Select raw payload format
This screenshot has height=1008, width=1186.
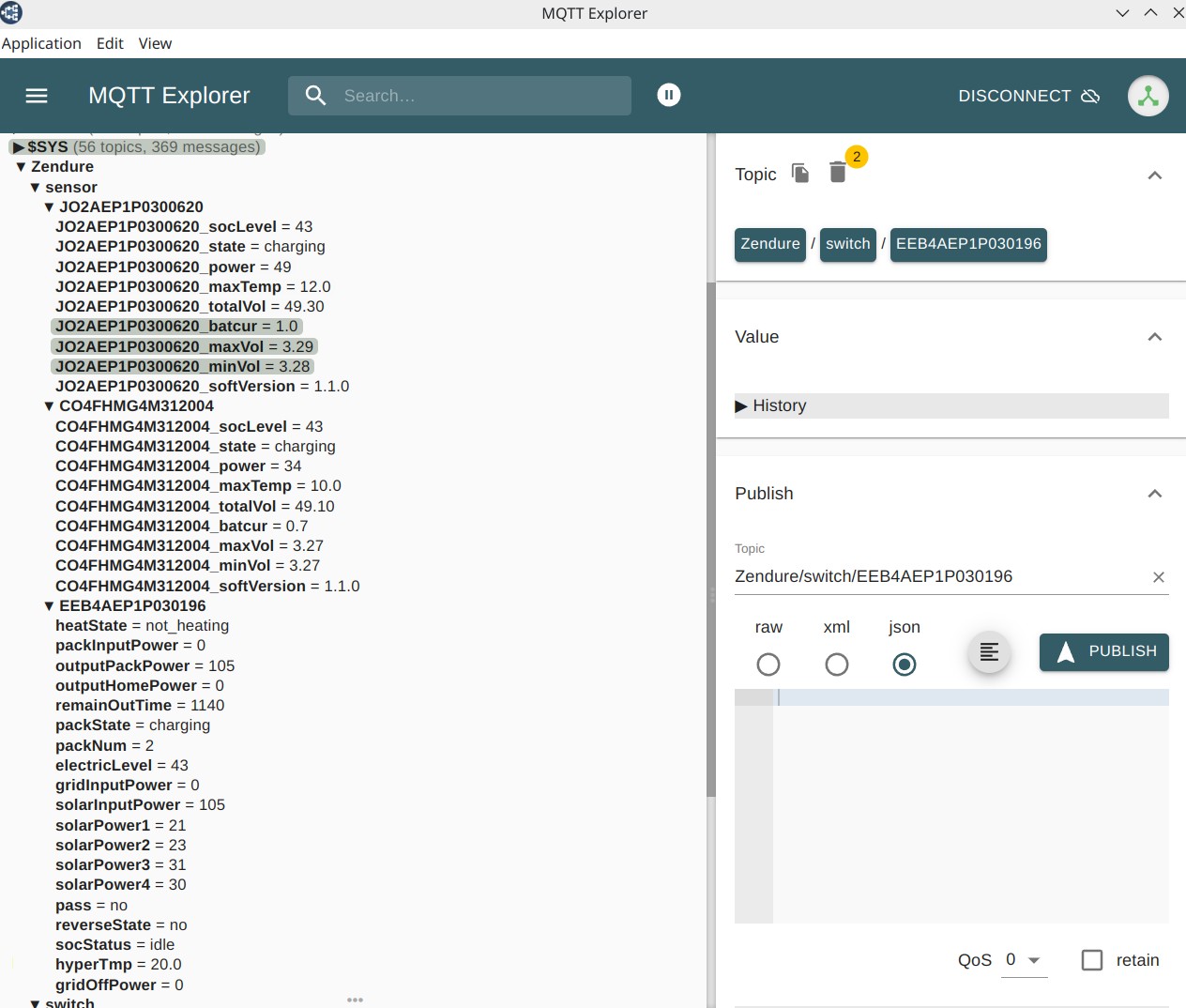click(768, 664)
